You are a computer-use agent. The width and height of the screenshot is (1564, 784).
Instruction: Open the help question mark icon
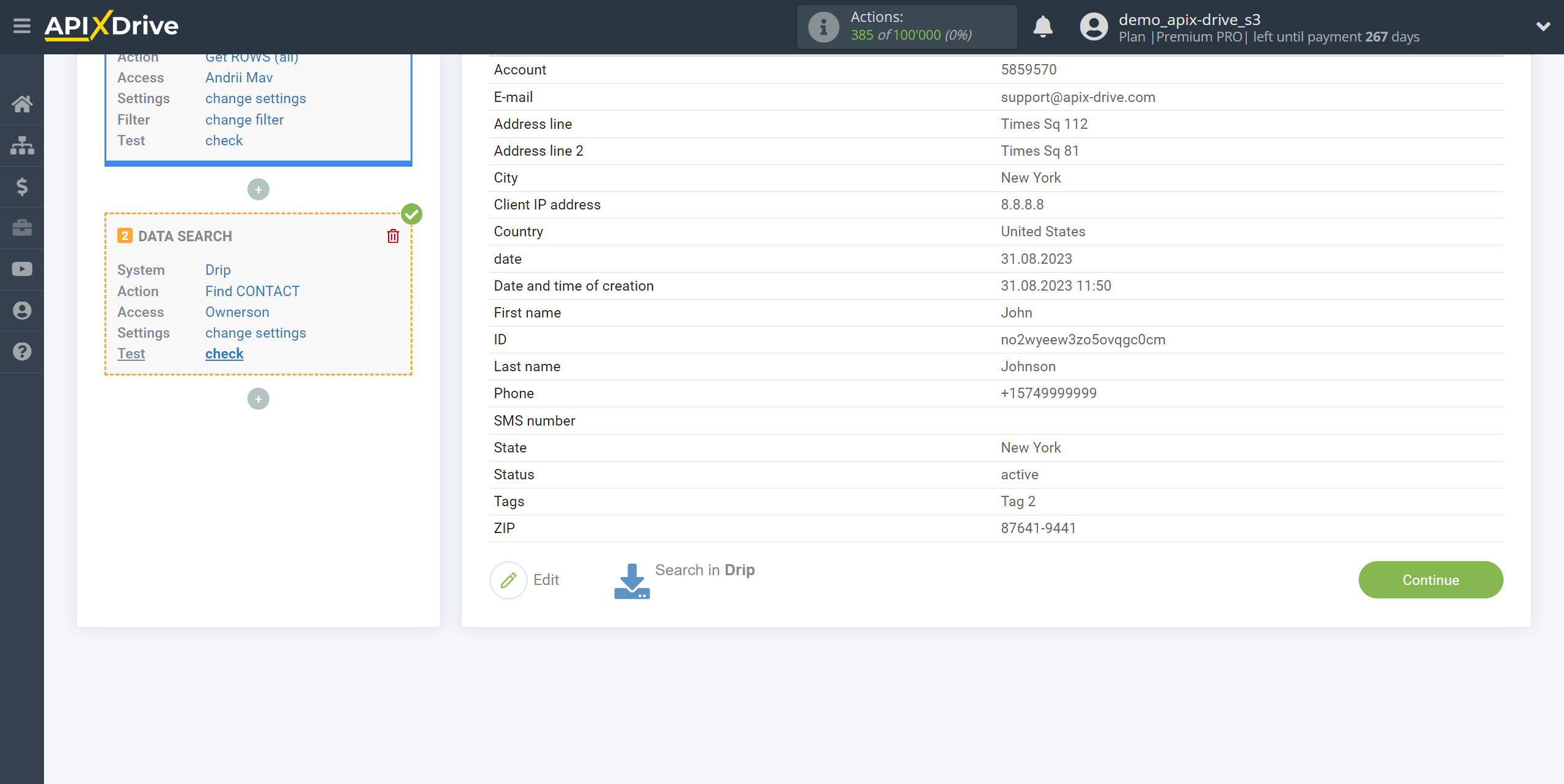tap(22, 352)
